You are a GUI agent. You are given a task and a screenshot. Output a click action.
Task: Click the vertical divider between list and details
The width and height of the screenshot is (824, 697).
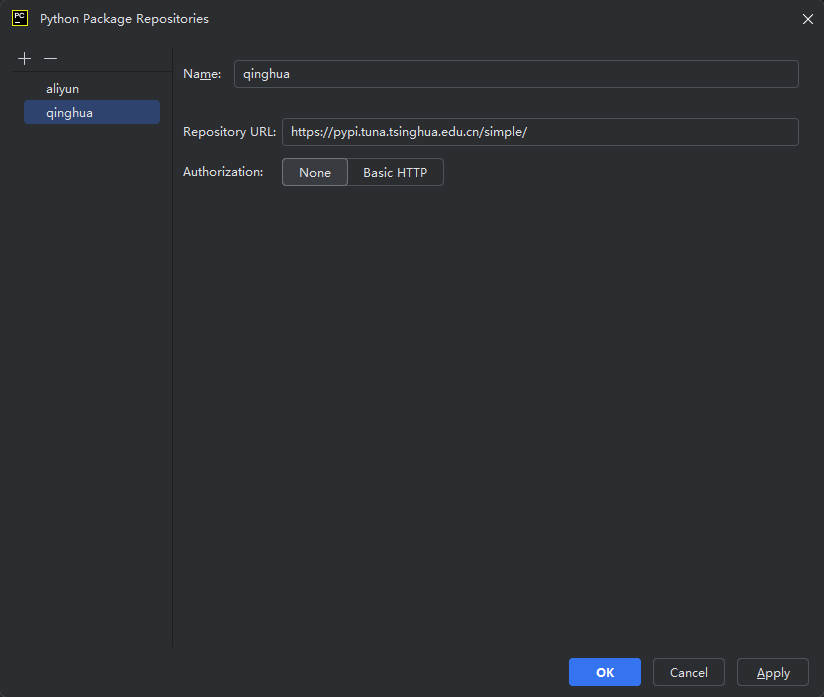pos(173,350)
